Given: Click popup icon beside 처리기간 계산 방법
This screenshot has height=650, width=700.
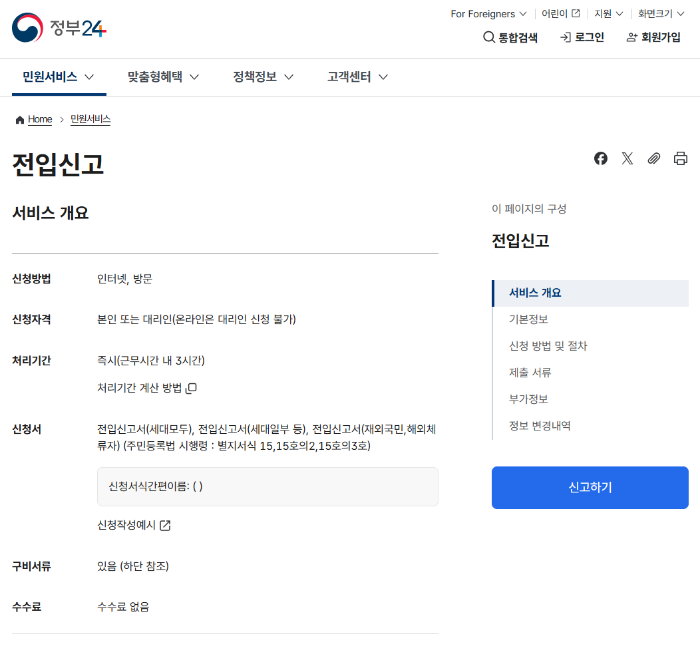Looking at the screenshot, I should pos(192,388).
